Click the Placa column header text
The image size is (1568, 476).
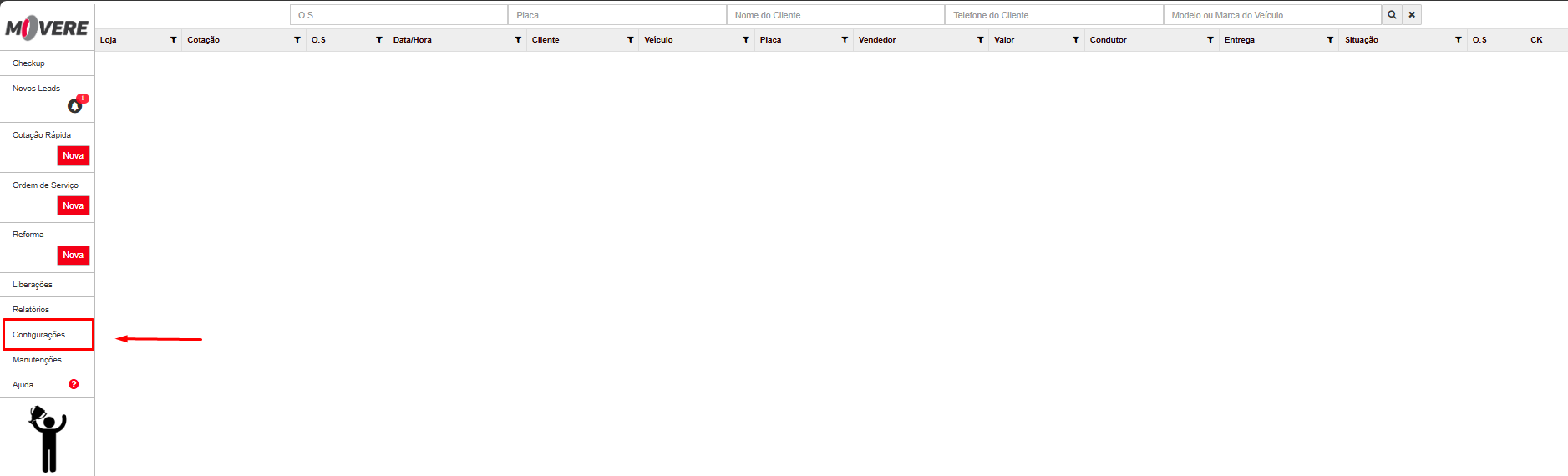pos(771,40)
